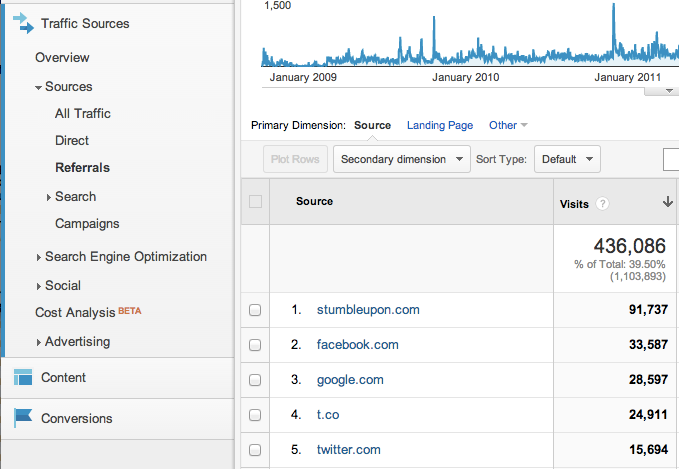Open the Other primary dimension dropdown
The height and width of the screenshot is (469, 679).
point(508,125)
